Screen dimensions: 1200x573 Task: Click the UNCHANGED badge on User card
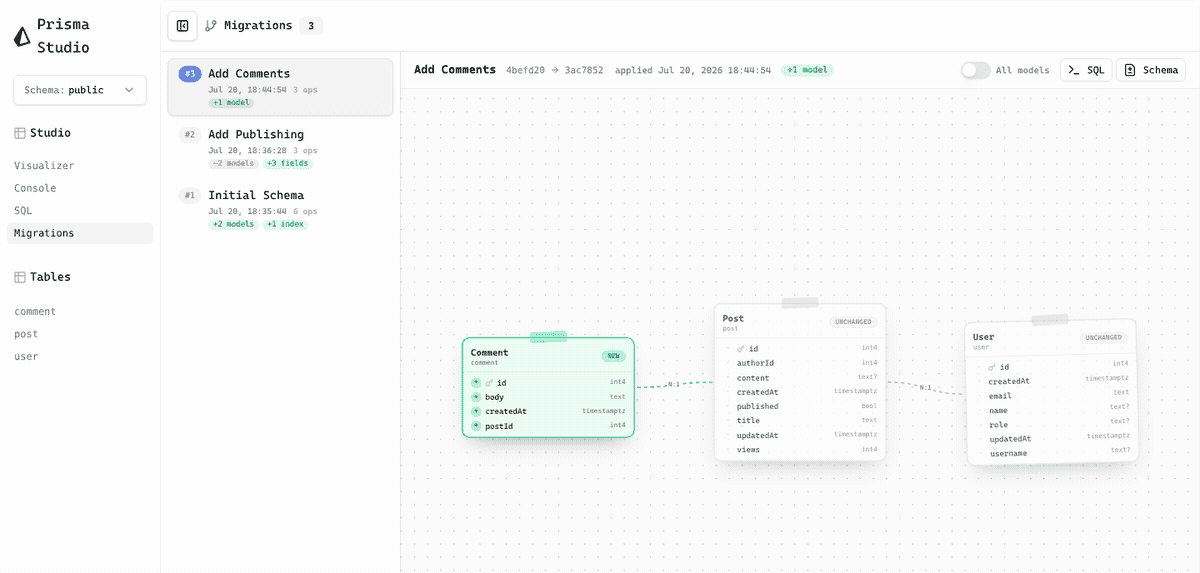[1104, 338]
